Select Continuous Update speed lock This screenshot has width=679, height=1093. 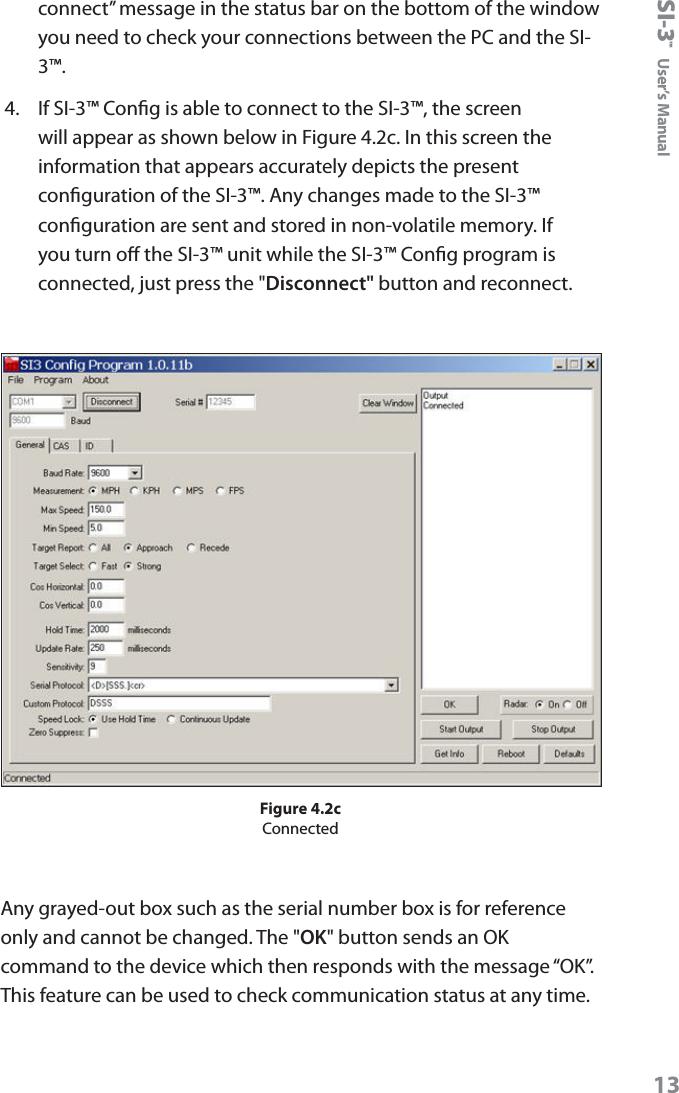171,719
